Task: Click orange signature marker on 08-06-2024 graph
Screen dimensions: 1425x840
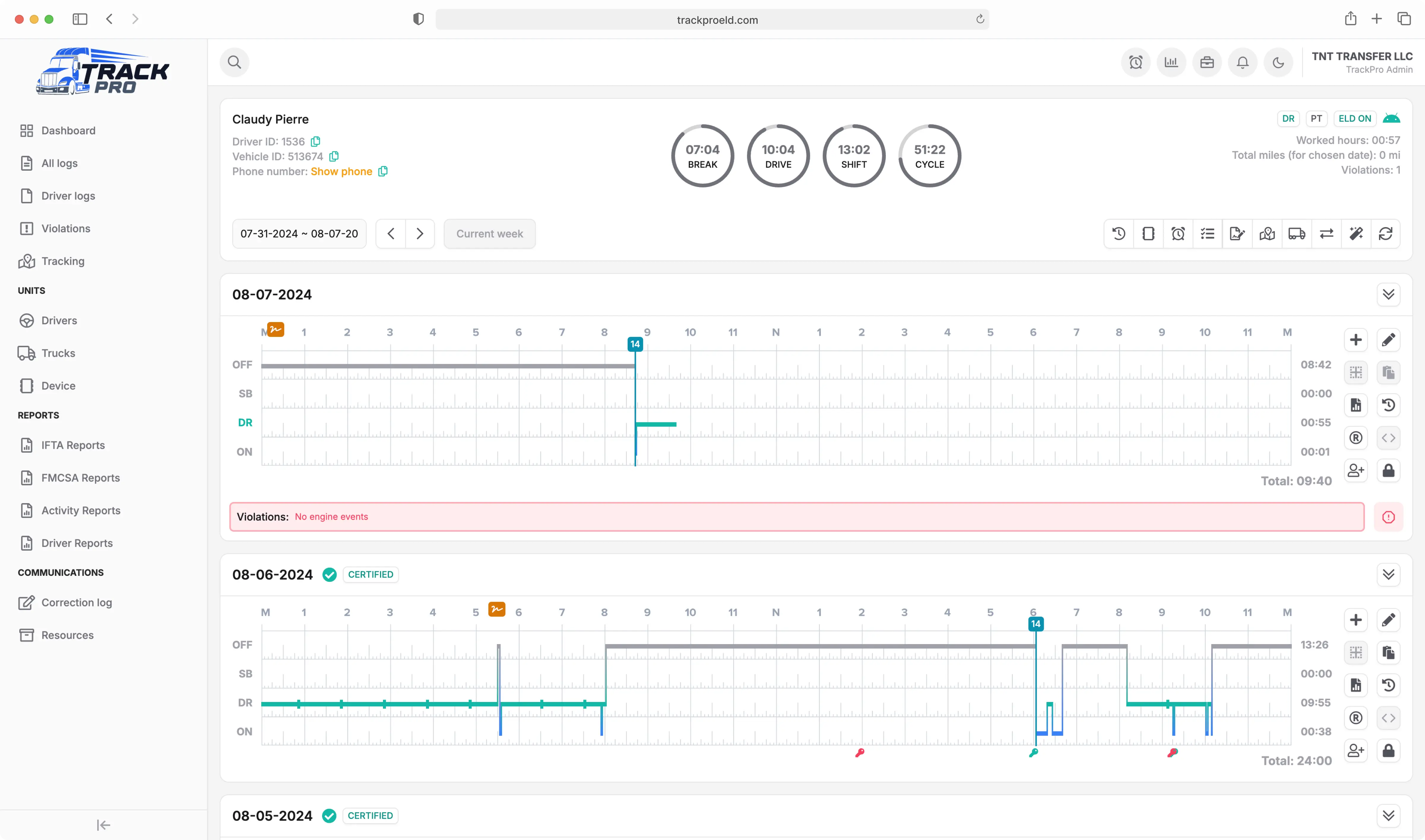Action: point(496,609)
